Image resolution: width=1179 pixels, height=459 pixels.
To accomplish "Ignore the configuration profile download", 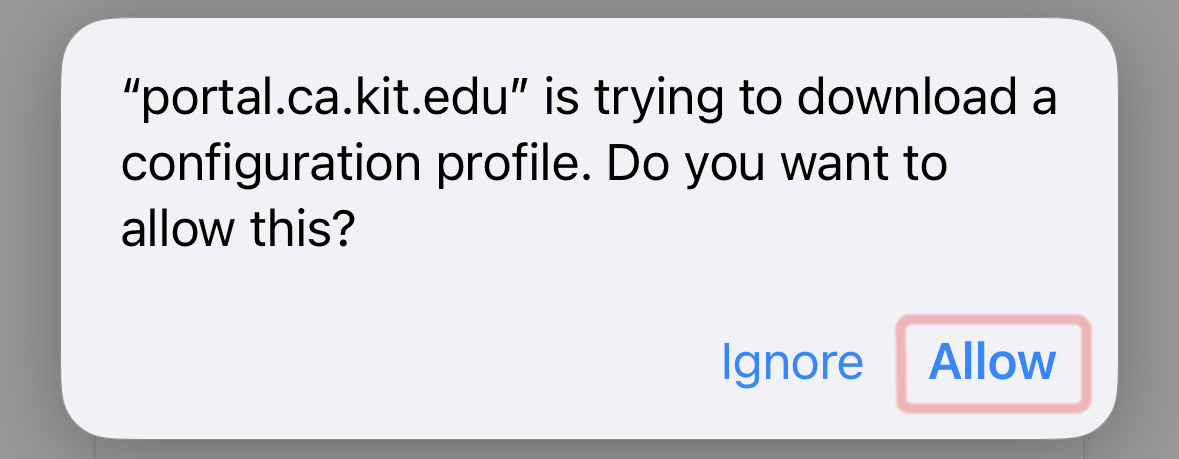I will [791, 362].
